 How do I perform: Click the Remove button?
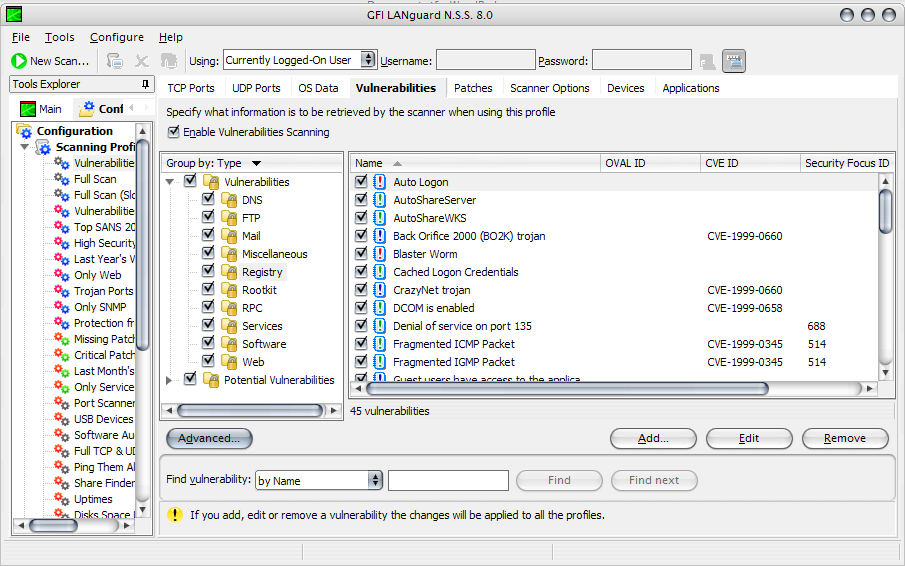point(845,438)
